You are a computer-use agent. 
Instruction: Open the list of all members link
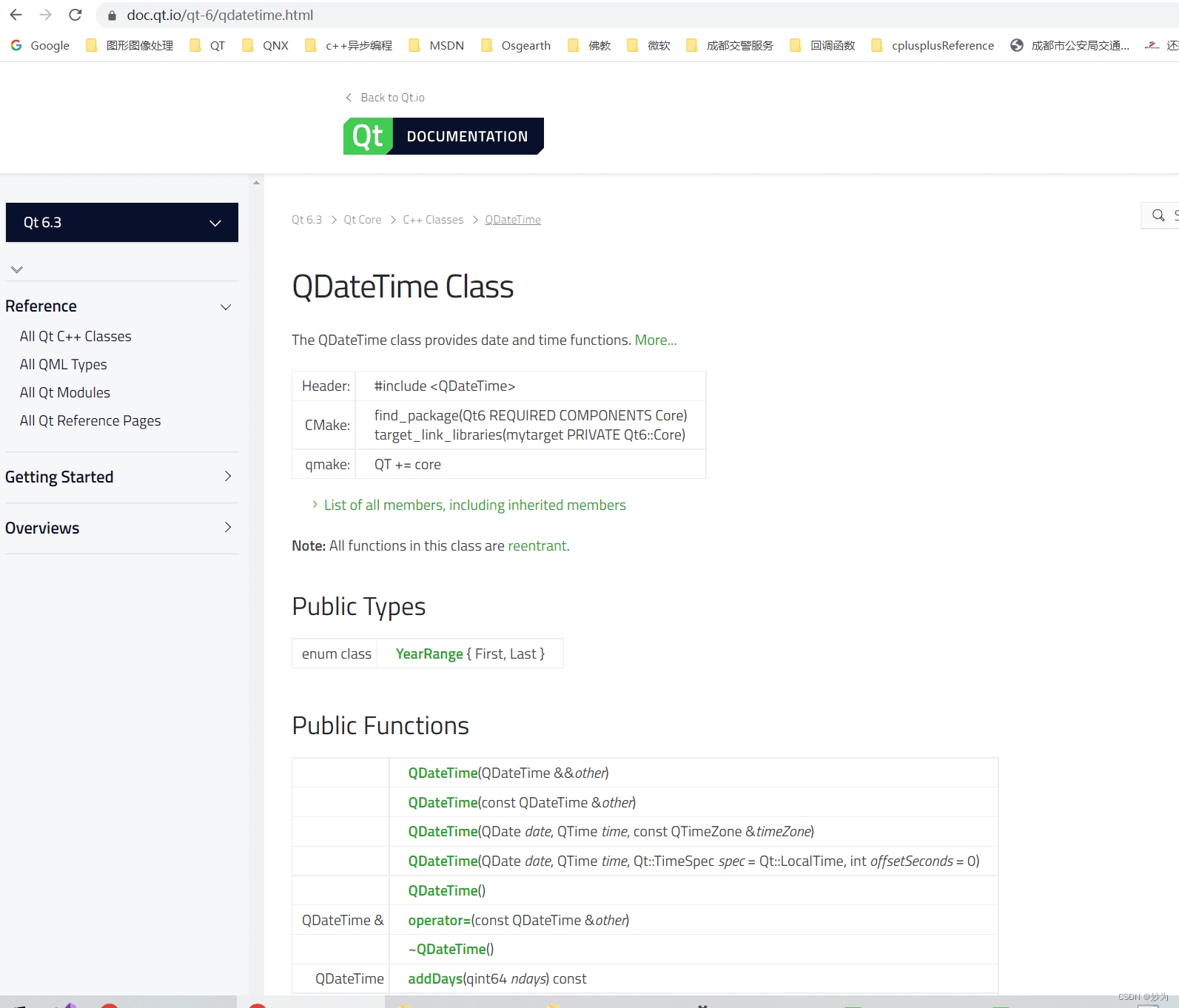pyautogui.click(x=474, y=505)
